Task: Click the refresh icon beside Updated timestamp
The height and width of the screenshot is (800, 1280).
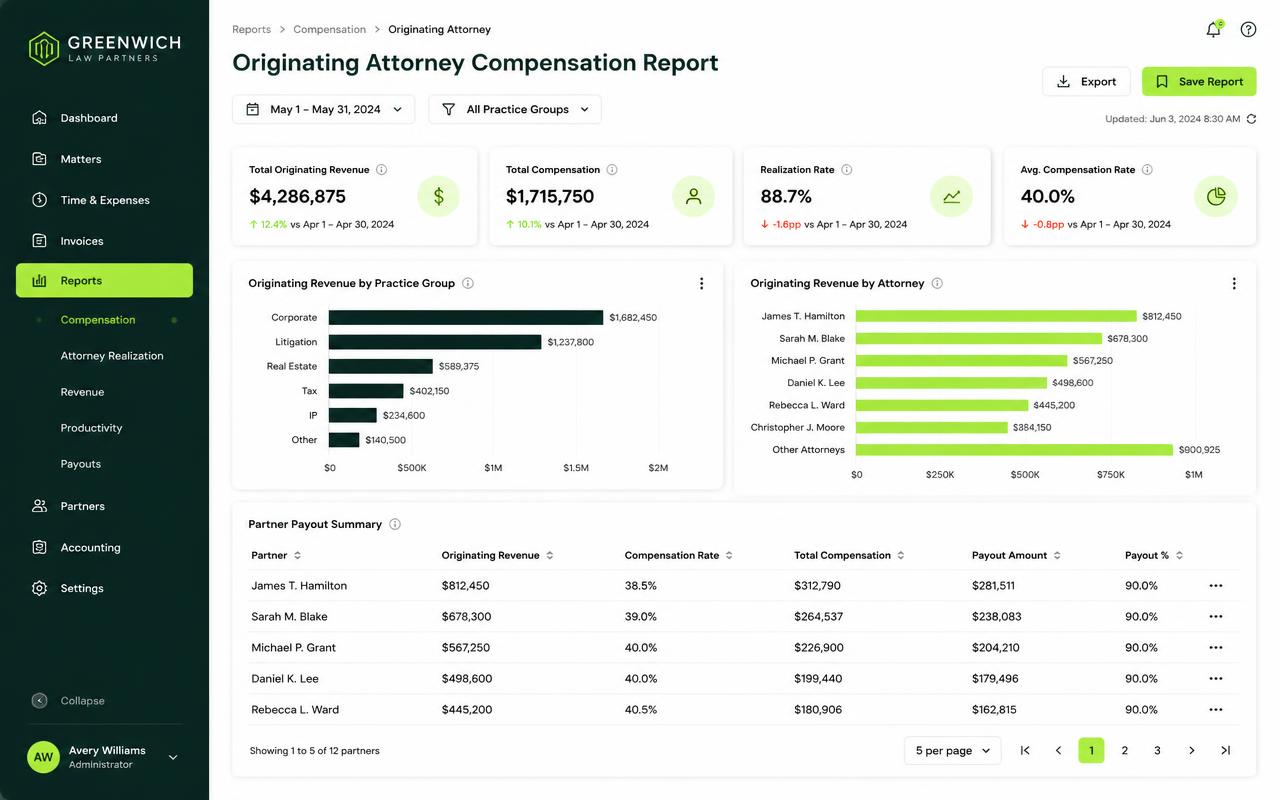Action: 1251,119
